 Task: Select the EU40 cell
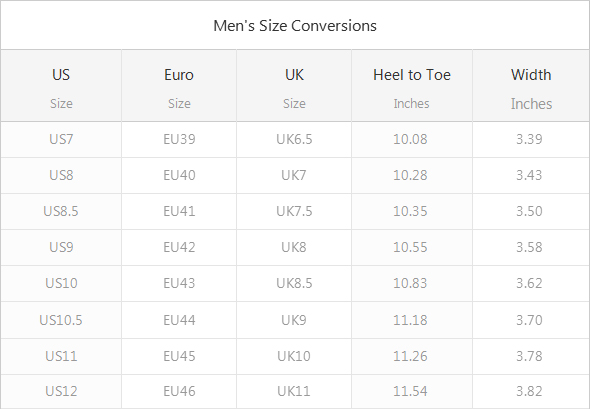[179, 175]
